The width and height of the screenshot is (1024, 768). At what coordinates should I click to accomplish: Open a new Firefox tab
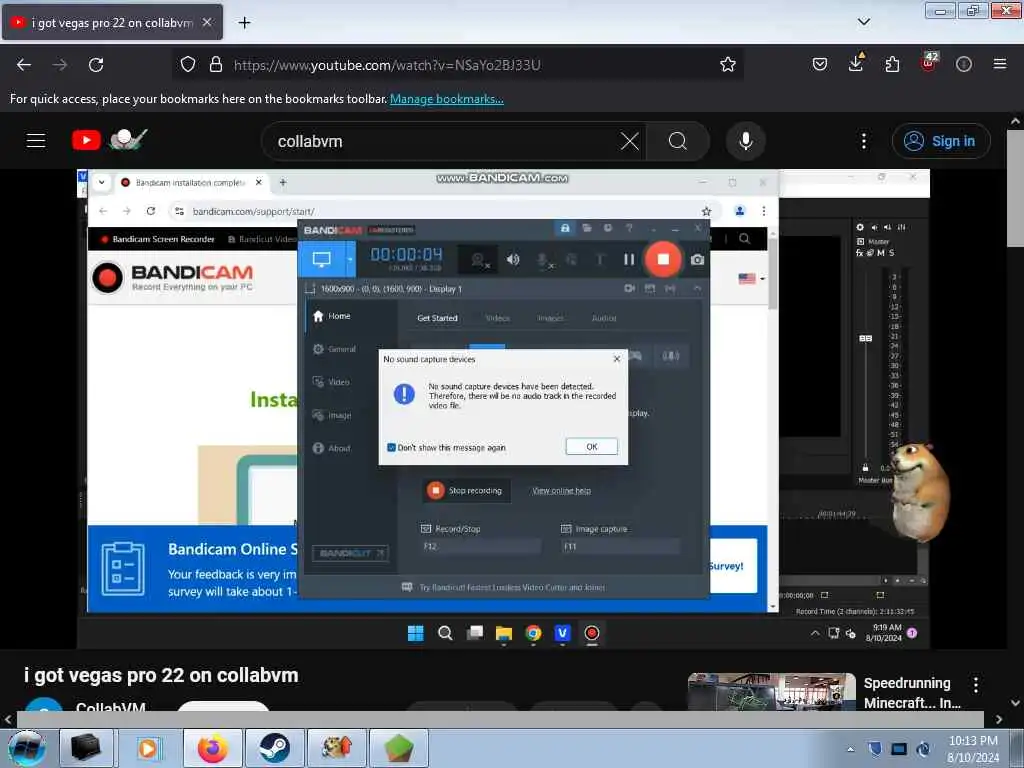[244, 23]
